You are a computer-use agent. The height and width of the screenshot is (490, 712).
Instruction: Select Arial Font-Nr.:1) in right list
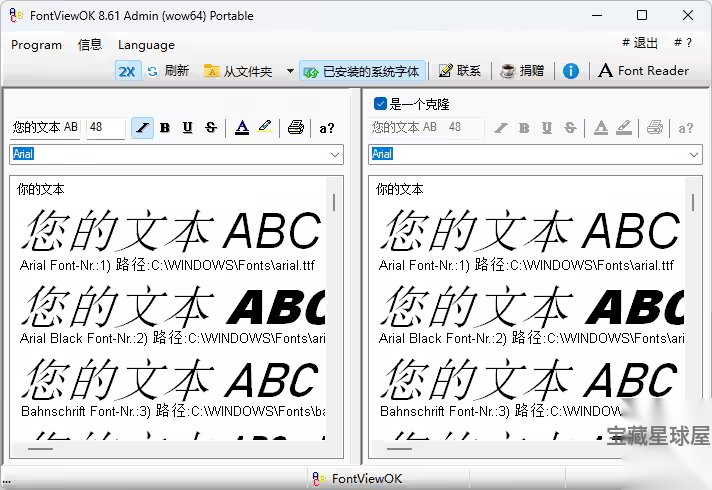(526, 265)
